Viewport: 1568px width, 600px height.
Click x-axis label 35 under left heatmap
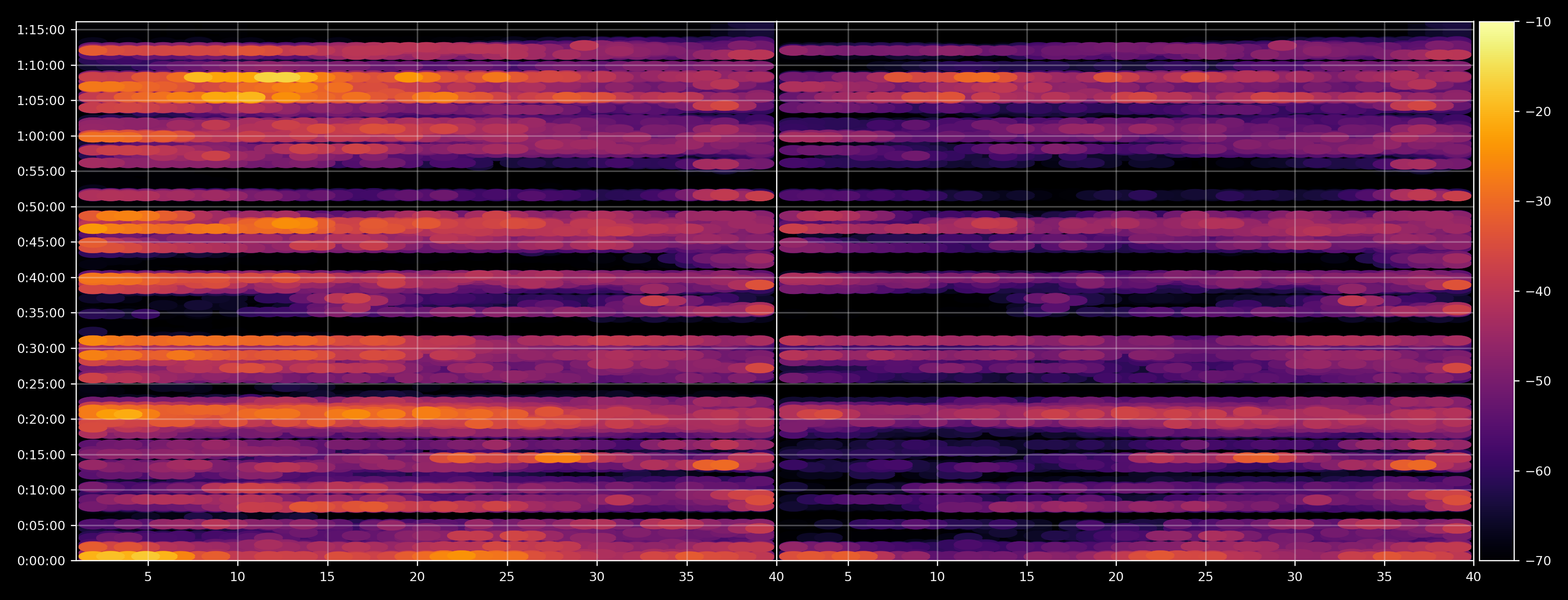click(x=686, y=576)
